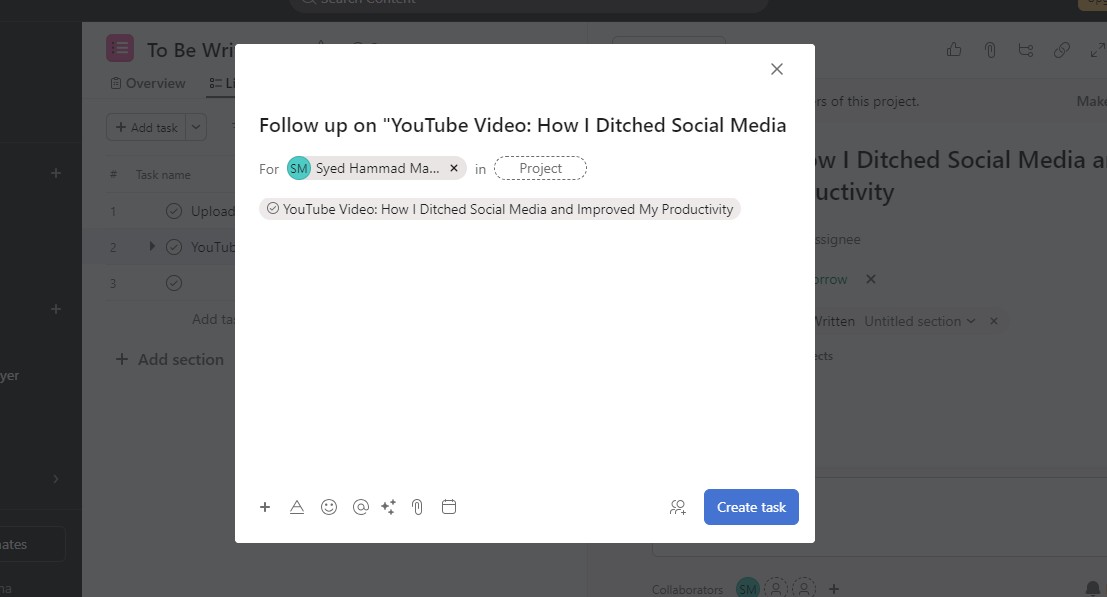Click the assignee chip Syed Hammad Ma...
1107x597 pixels.
(x=376, y=168)
